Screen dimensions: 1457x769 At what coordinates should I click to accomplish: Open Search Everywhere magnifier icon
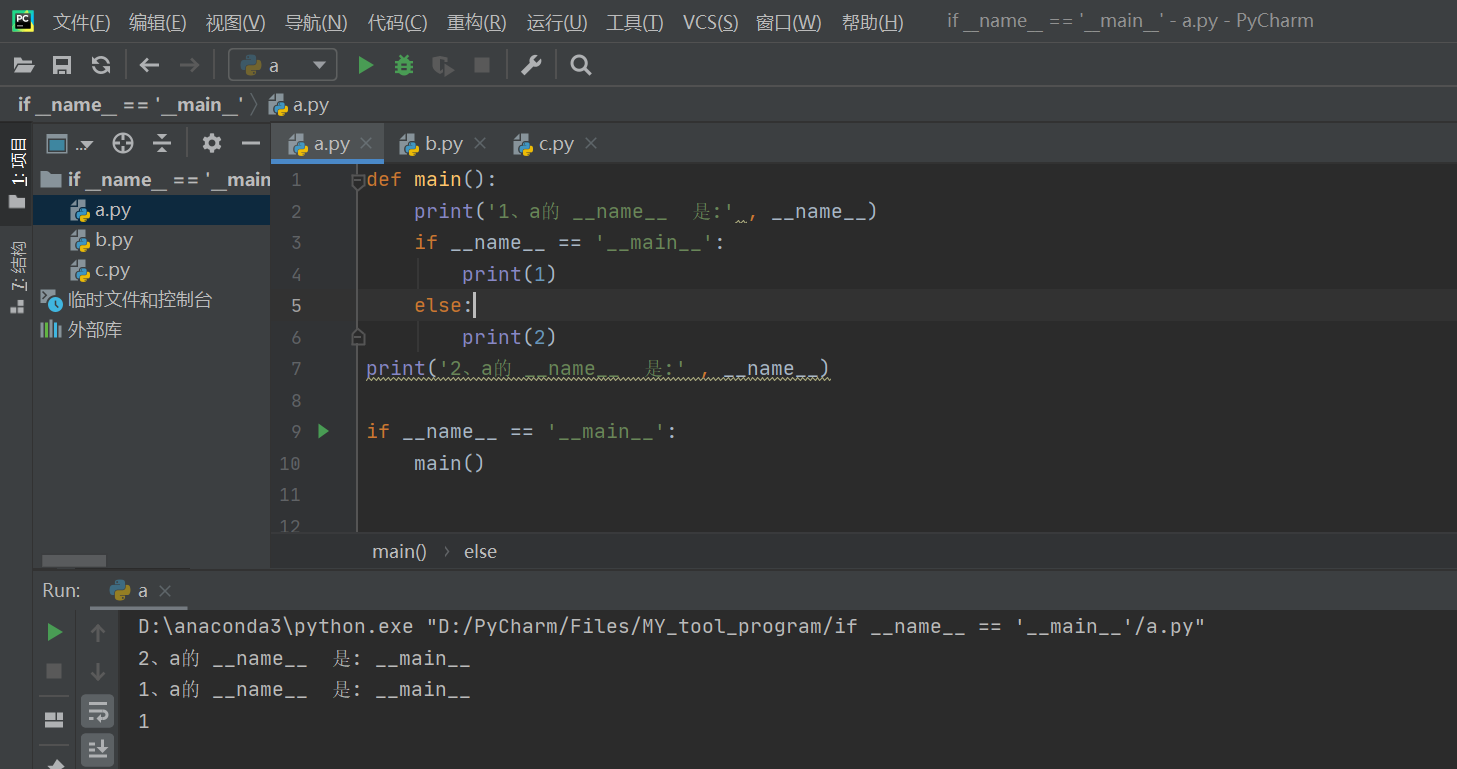coord(580,66)
